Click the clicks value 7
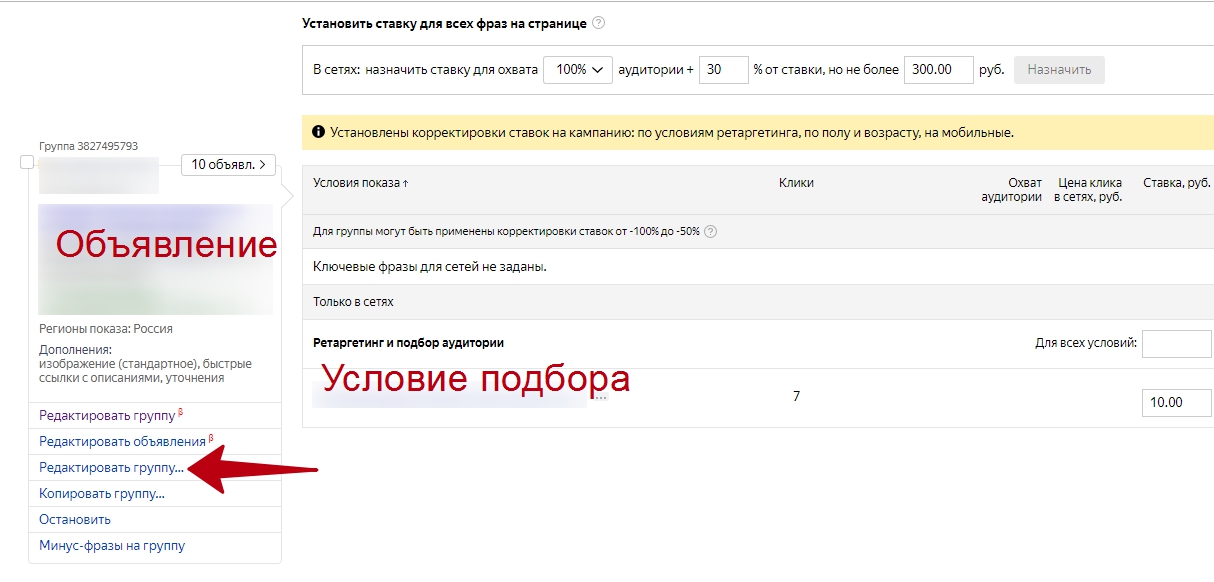 click(797, 397)
